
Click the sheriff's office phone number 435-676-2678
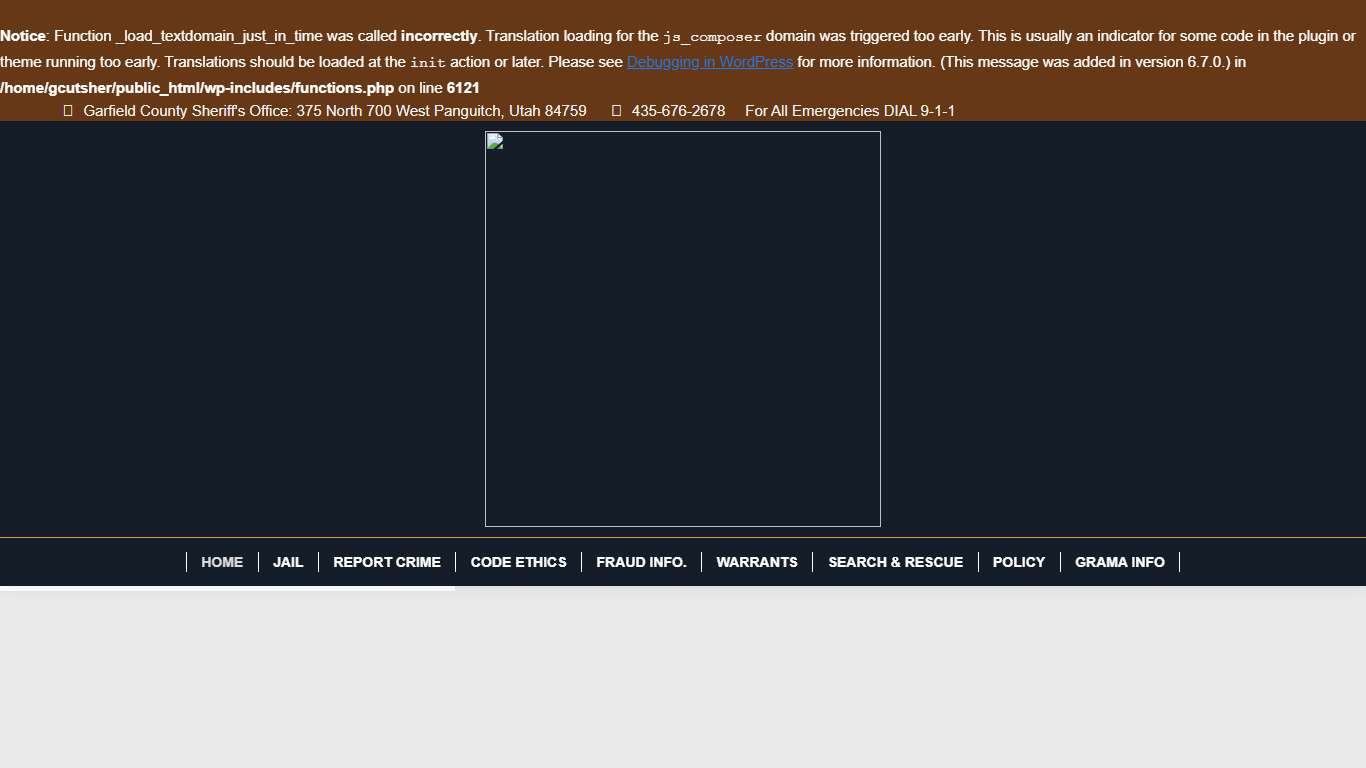pos(678,111)
